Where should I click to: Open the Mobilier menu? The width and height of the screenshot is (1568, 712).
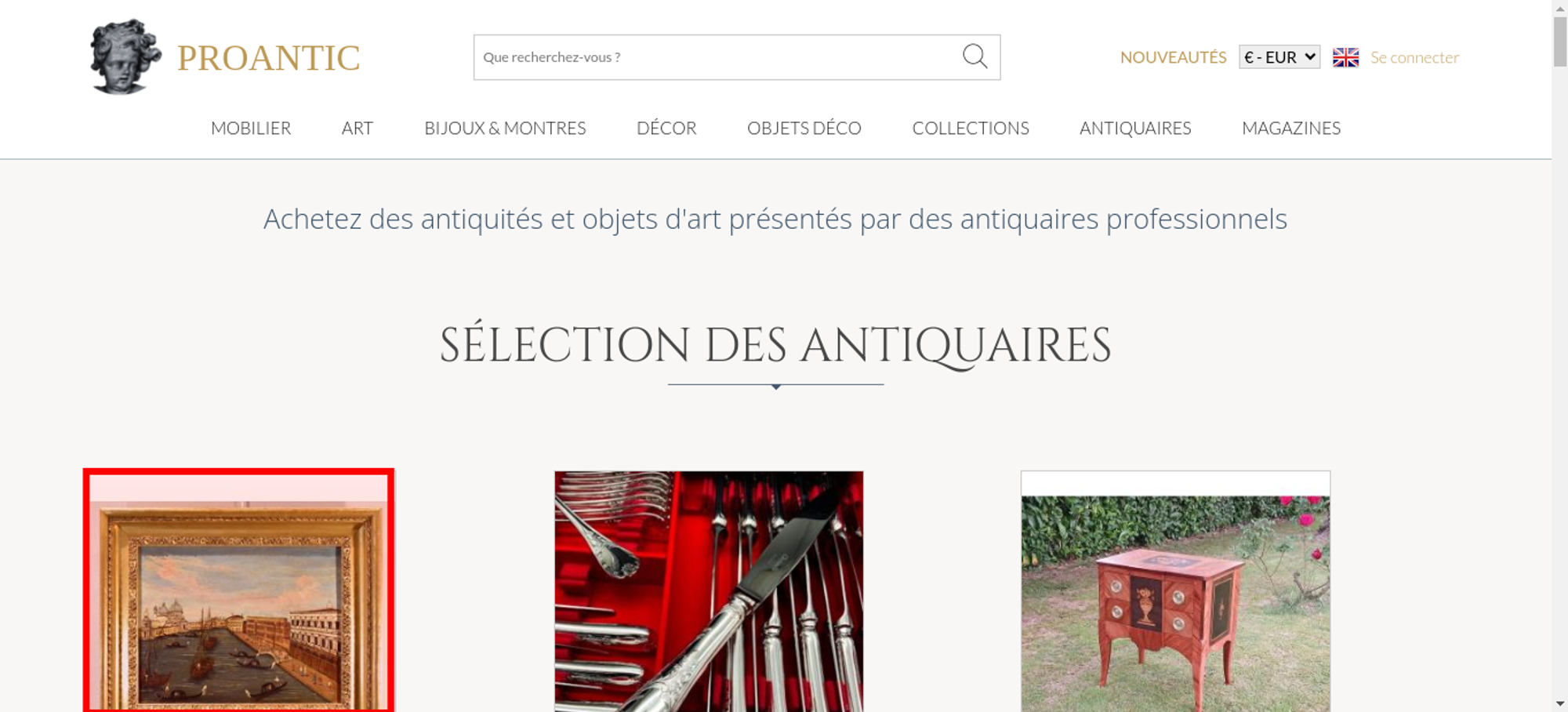click(x=251, y=128)
